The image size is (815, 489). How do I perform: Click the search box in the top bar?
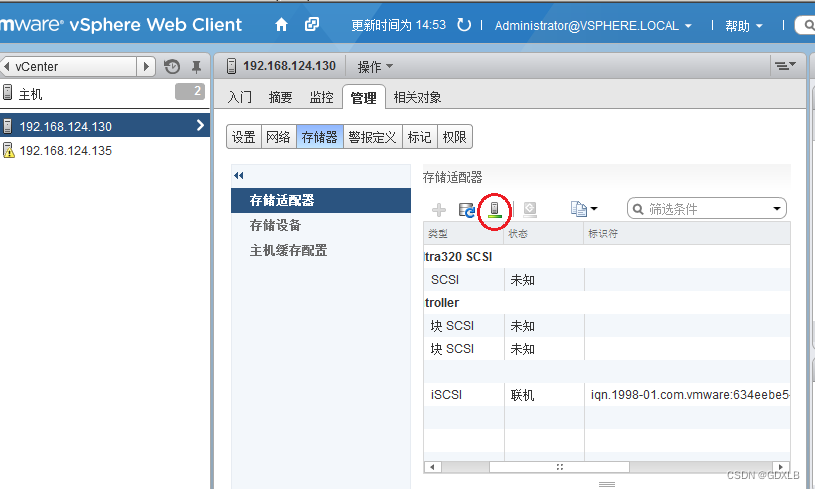click(x=806, y=25)
